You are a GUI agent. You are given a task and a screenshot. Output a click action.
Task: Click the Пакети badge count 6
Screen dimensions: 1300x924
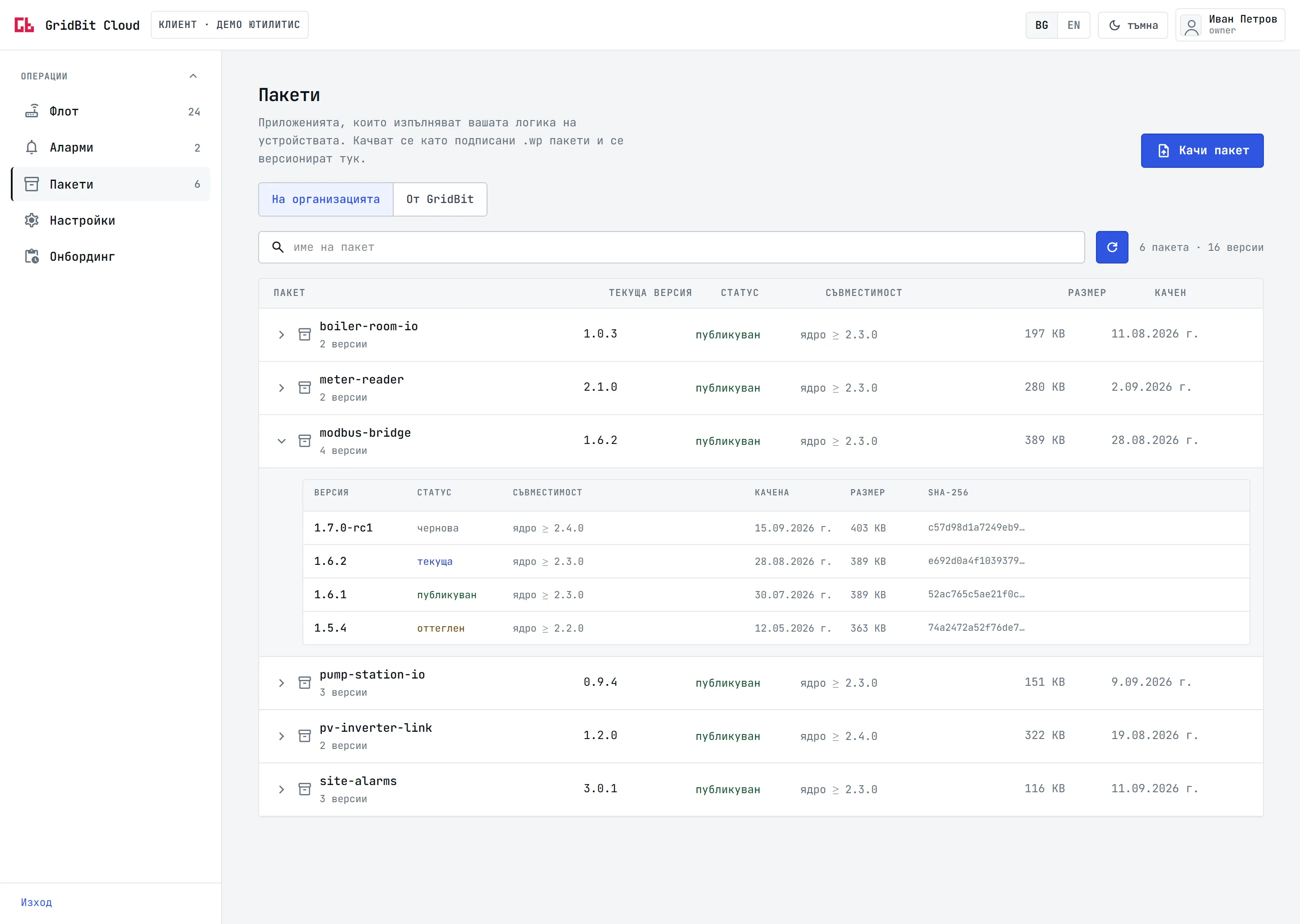coord(197,184)
